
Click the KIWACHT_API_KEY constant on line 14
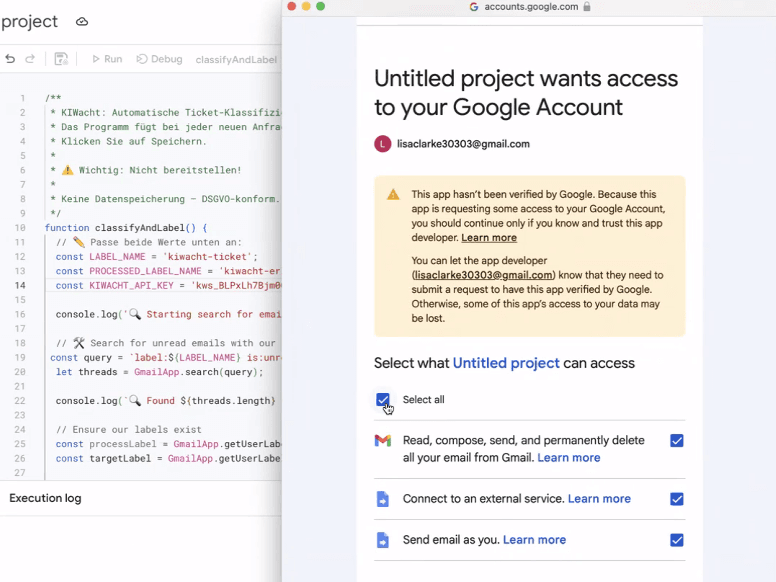(131, 286)
